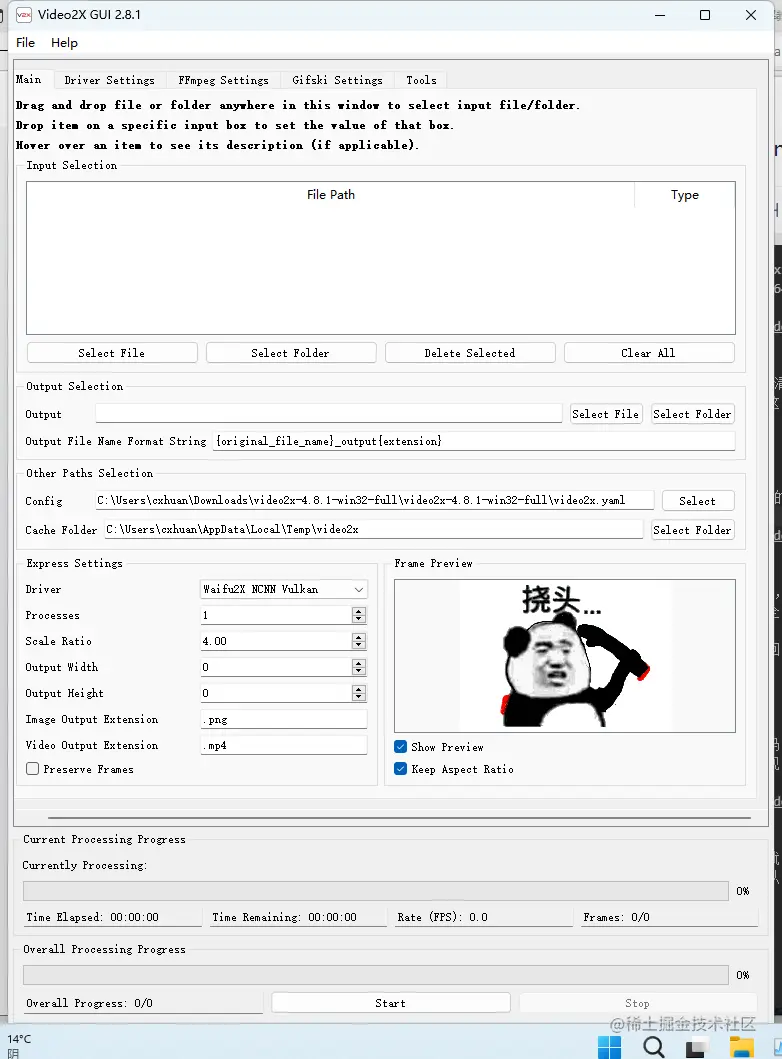The image size is (782, 1059).
Task: Click the 14°C weather widget on the taskbar
Action: coord(19,1045)
